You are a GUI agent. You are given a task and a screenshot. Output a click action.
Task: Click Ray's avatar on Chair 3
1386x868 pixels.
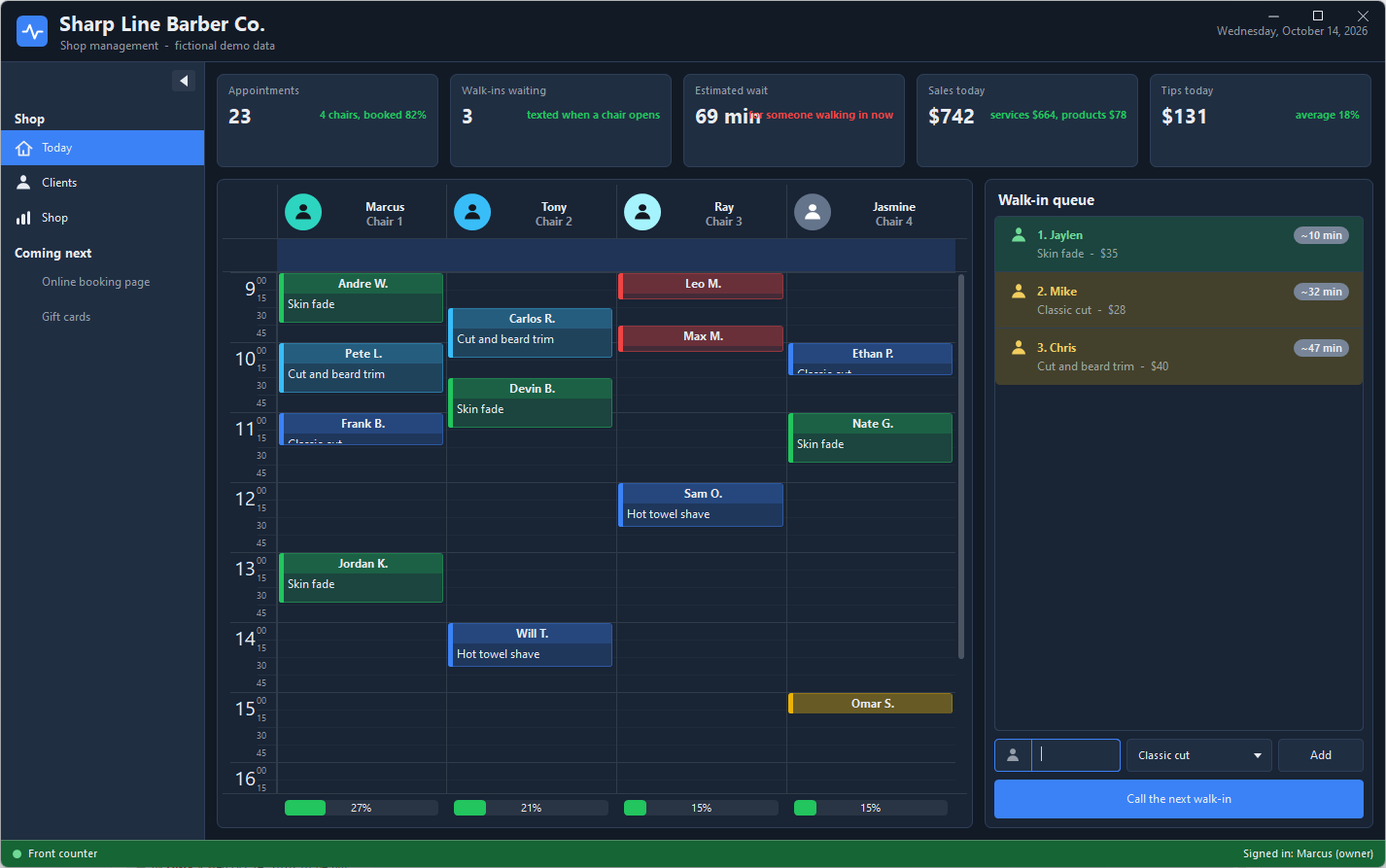(x=642, y=212)
